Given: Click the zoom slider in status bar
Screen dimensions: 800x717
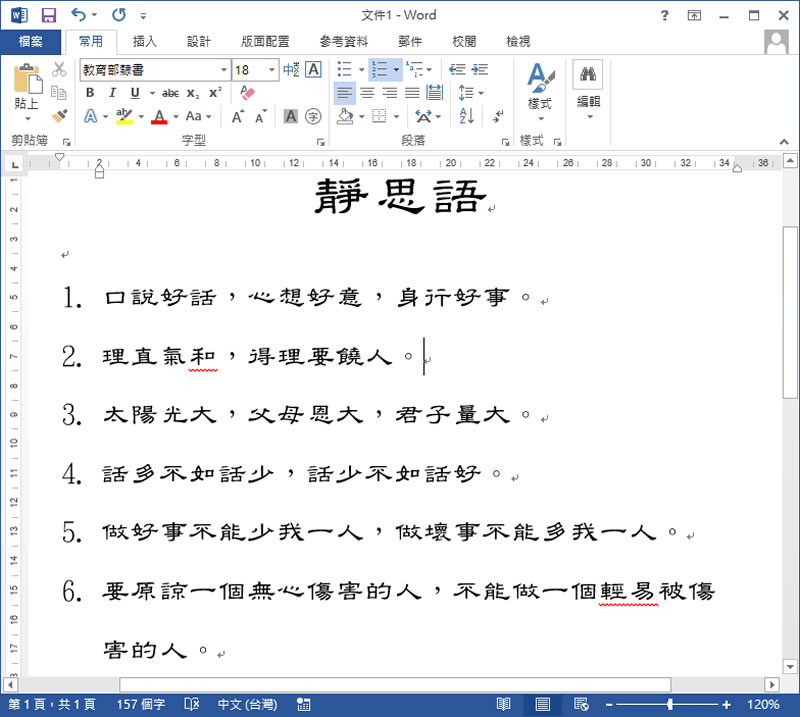Looking at the screenshot, I should pos(670,704).
